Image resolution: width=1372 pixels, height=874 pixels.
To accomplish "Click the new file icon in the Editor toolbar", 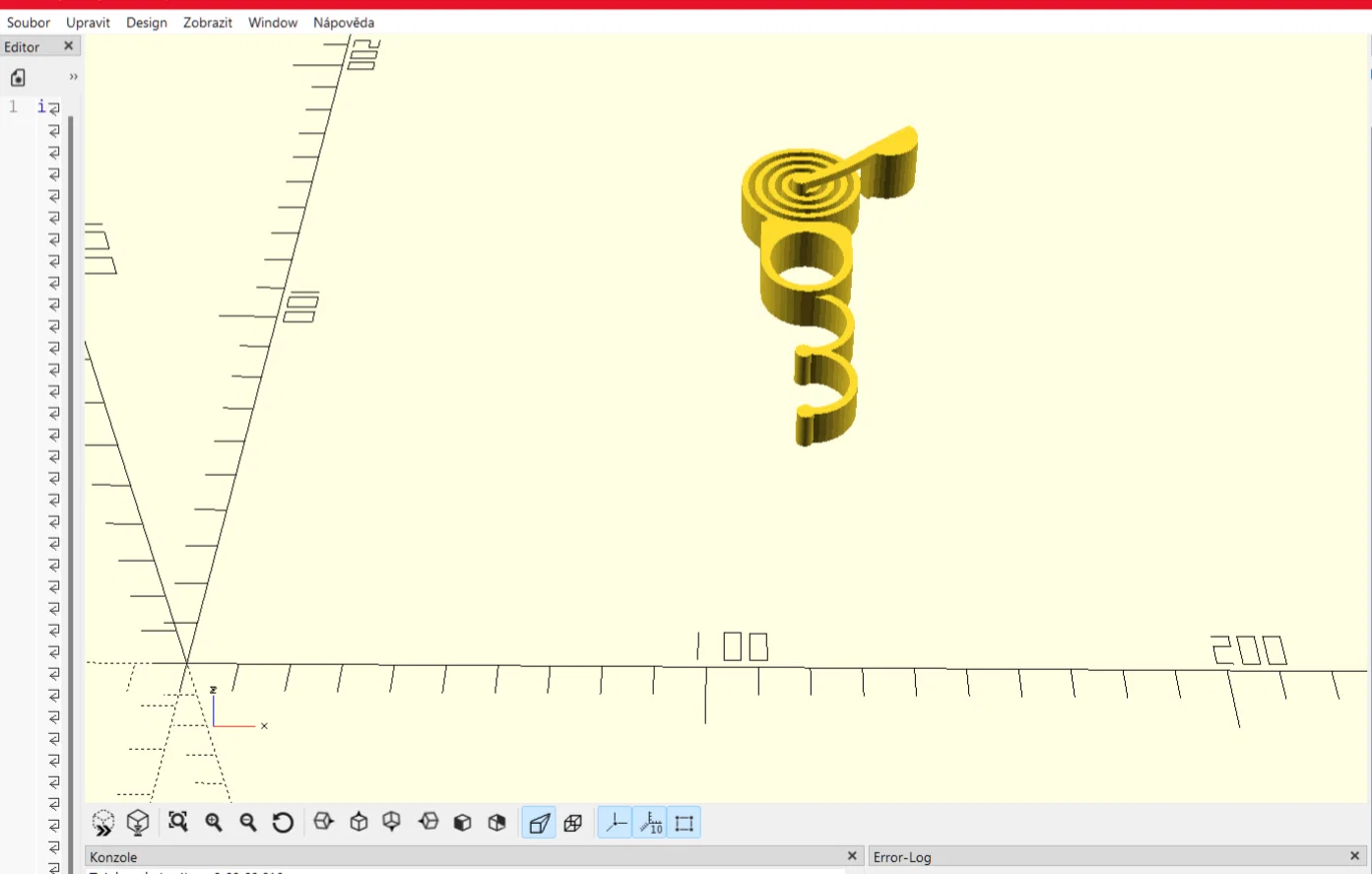I will [x=18, y=77].
